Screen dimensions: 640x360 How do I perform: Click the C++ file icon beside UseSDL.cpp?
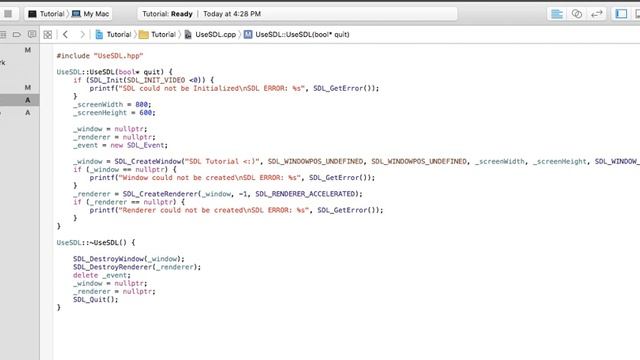[x=188, y=35]
